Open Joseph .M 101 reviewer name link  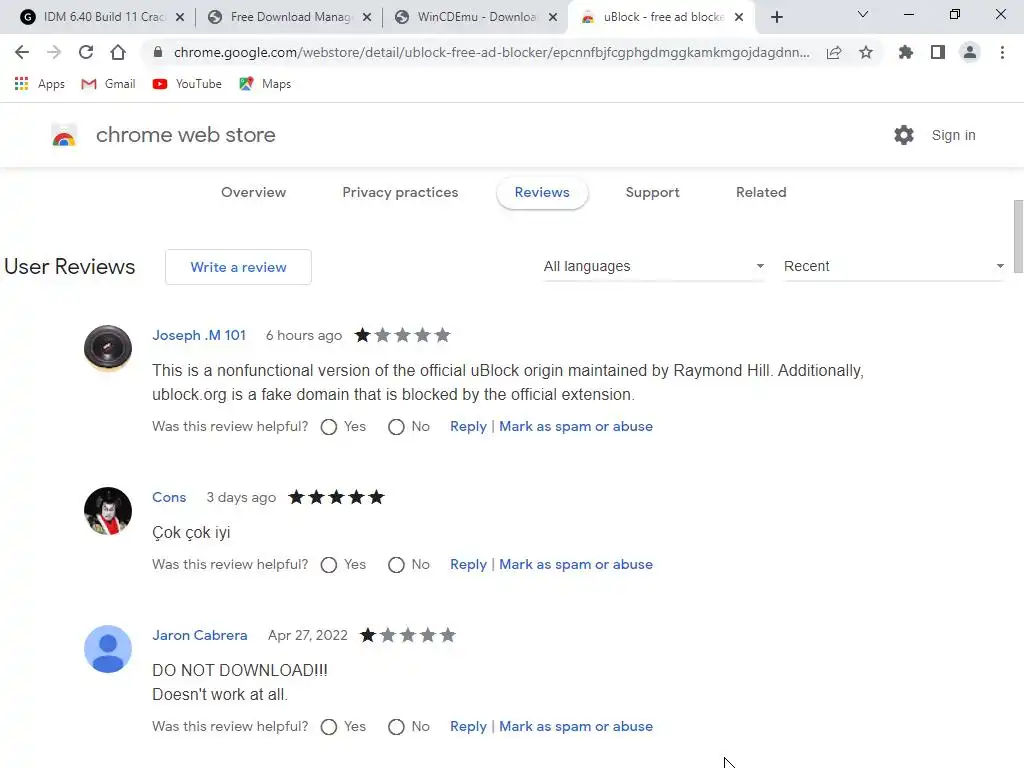click(x=199, y=336)
